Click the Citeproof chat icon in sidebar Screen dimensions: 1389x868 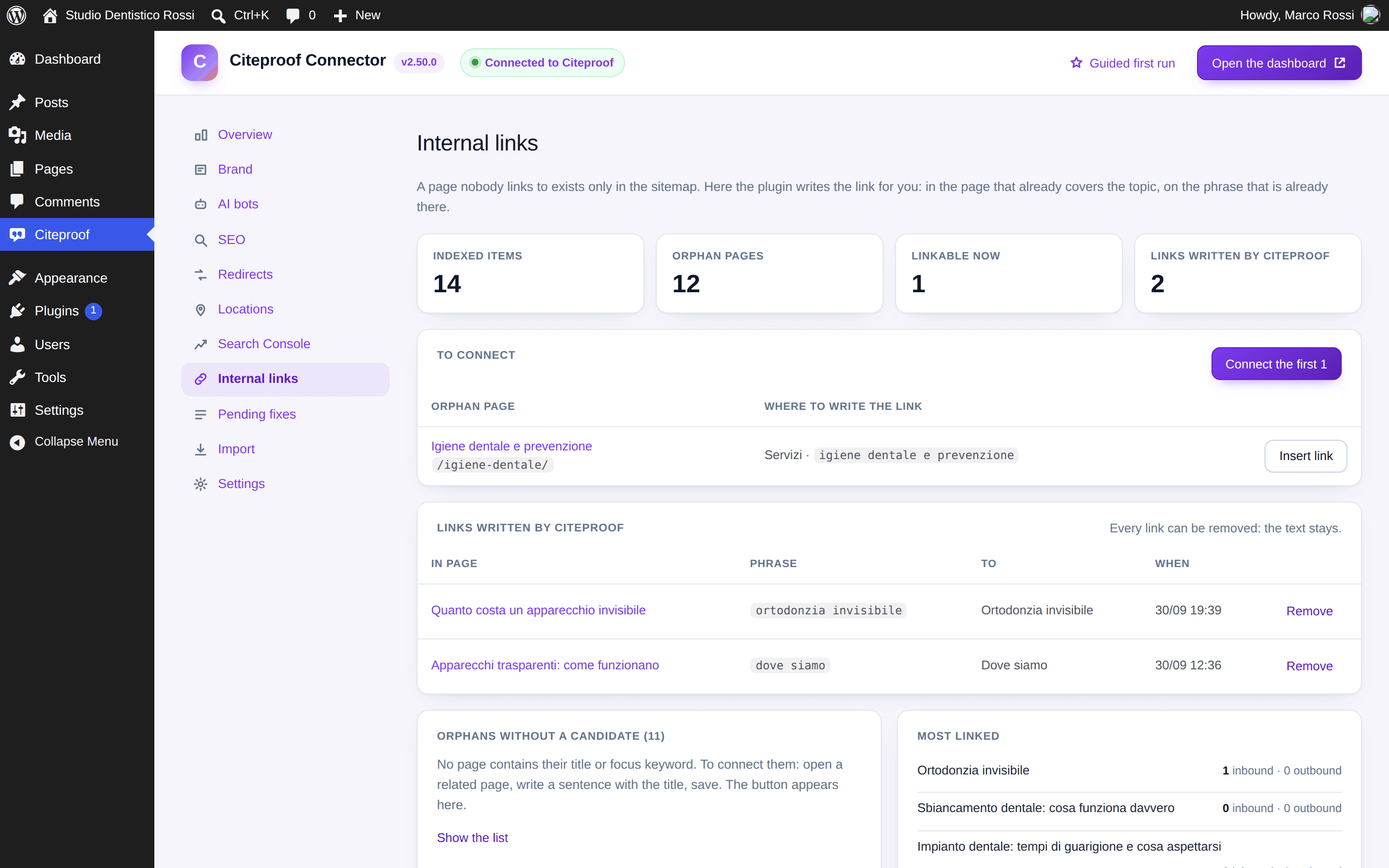pos(17,234)
